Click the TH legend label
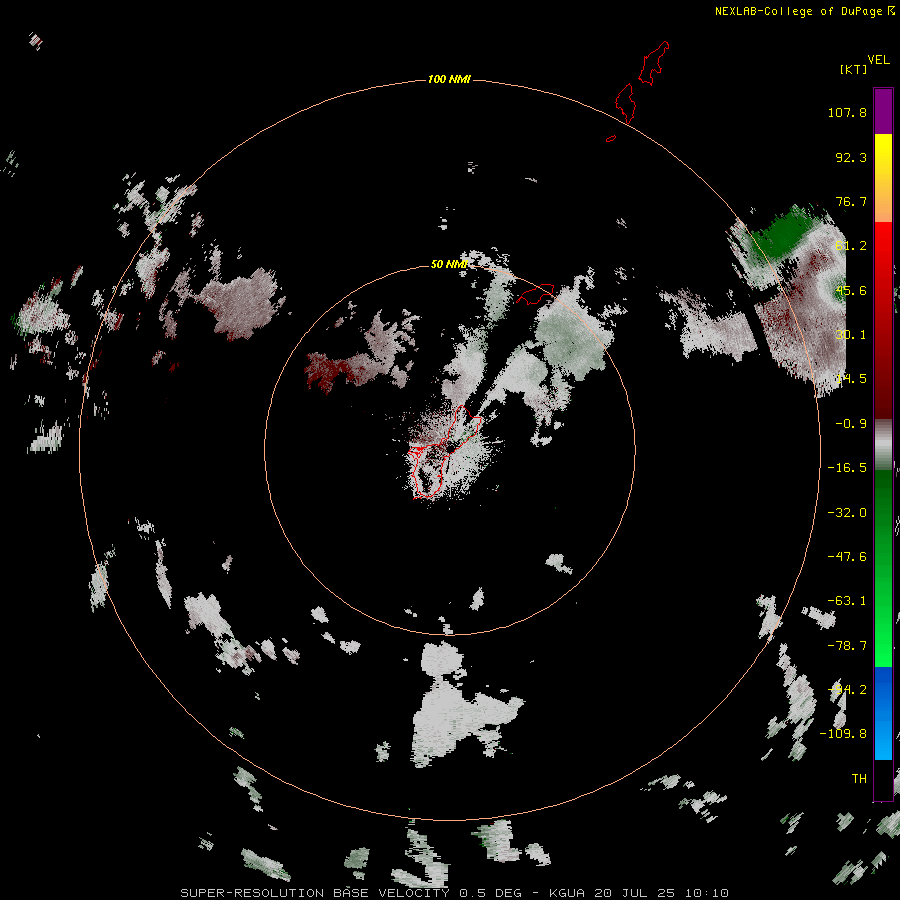Viewport: 900px width, 900px height. tap(859, 779)
